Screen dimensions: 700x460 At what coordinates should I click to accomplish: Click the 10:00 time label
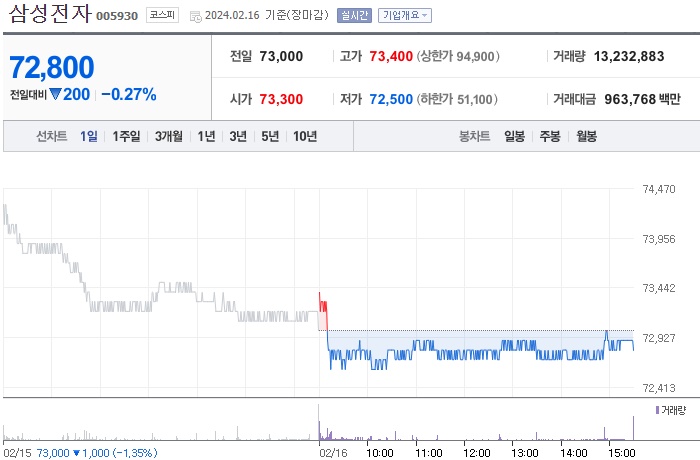point(380,453)
